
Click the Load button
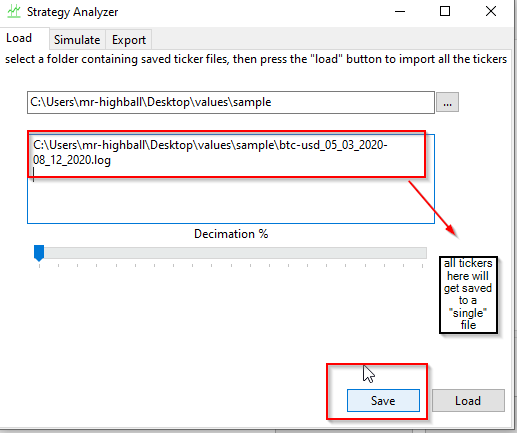coord(468,400)
